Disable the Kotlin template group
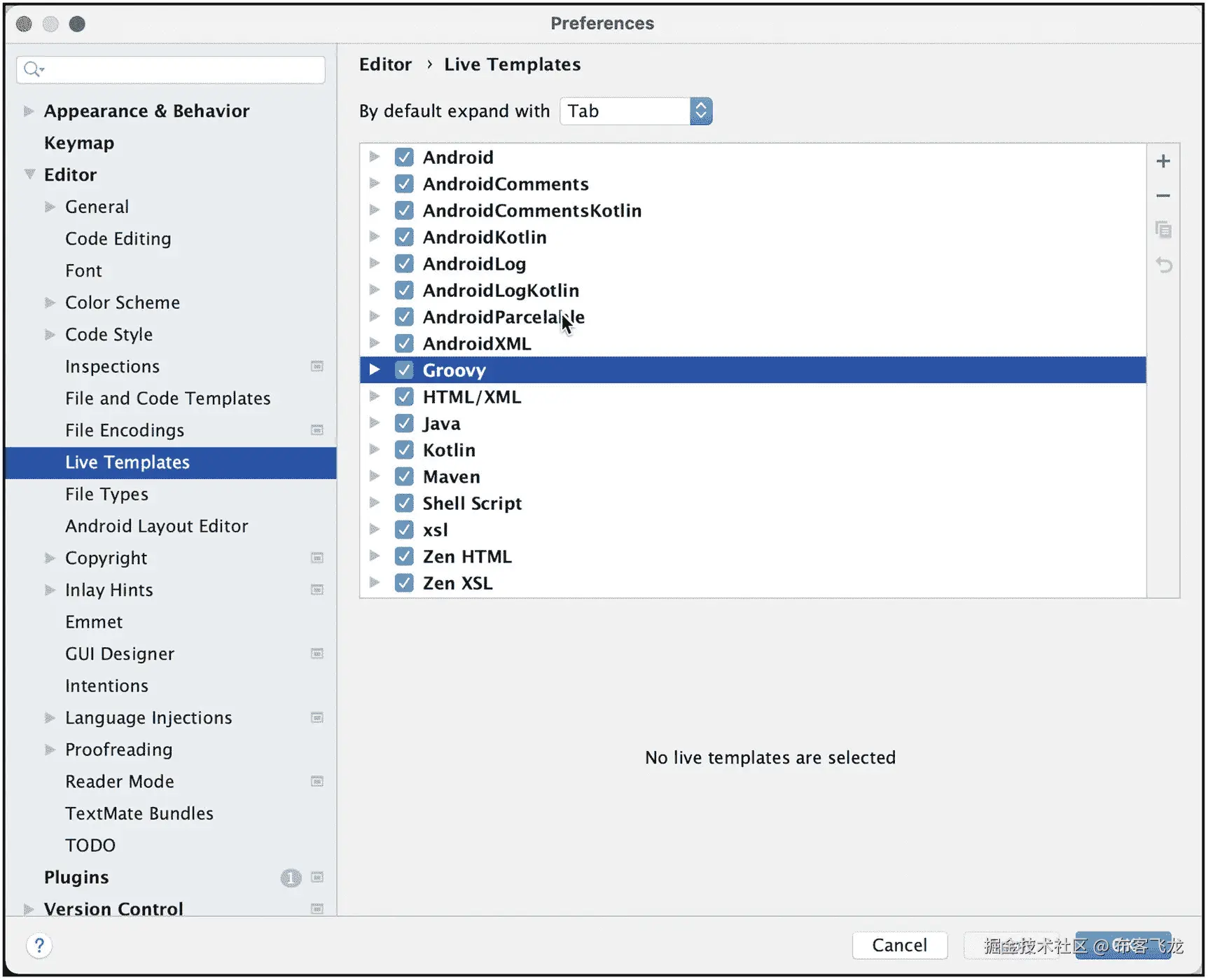The height and width of the screenshot is (980, 1208). 404,450
